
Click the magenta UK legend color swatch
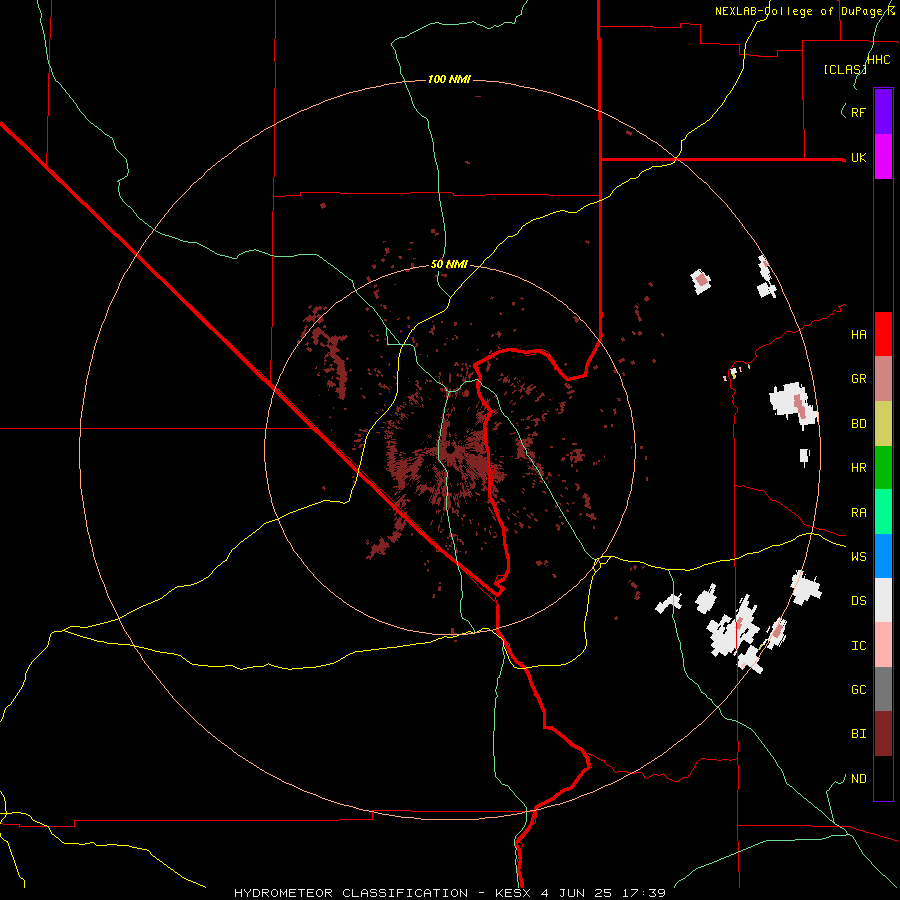(883, 157)
